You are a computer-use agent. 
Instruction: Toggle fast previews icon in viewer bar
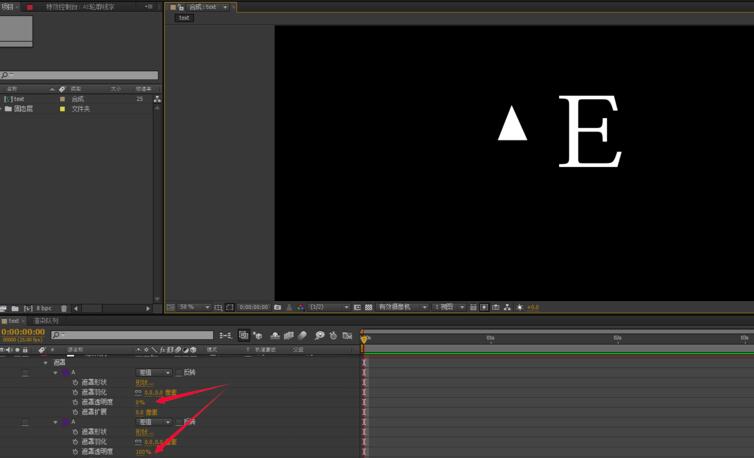484,307
